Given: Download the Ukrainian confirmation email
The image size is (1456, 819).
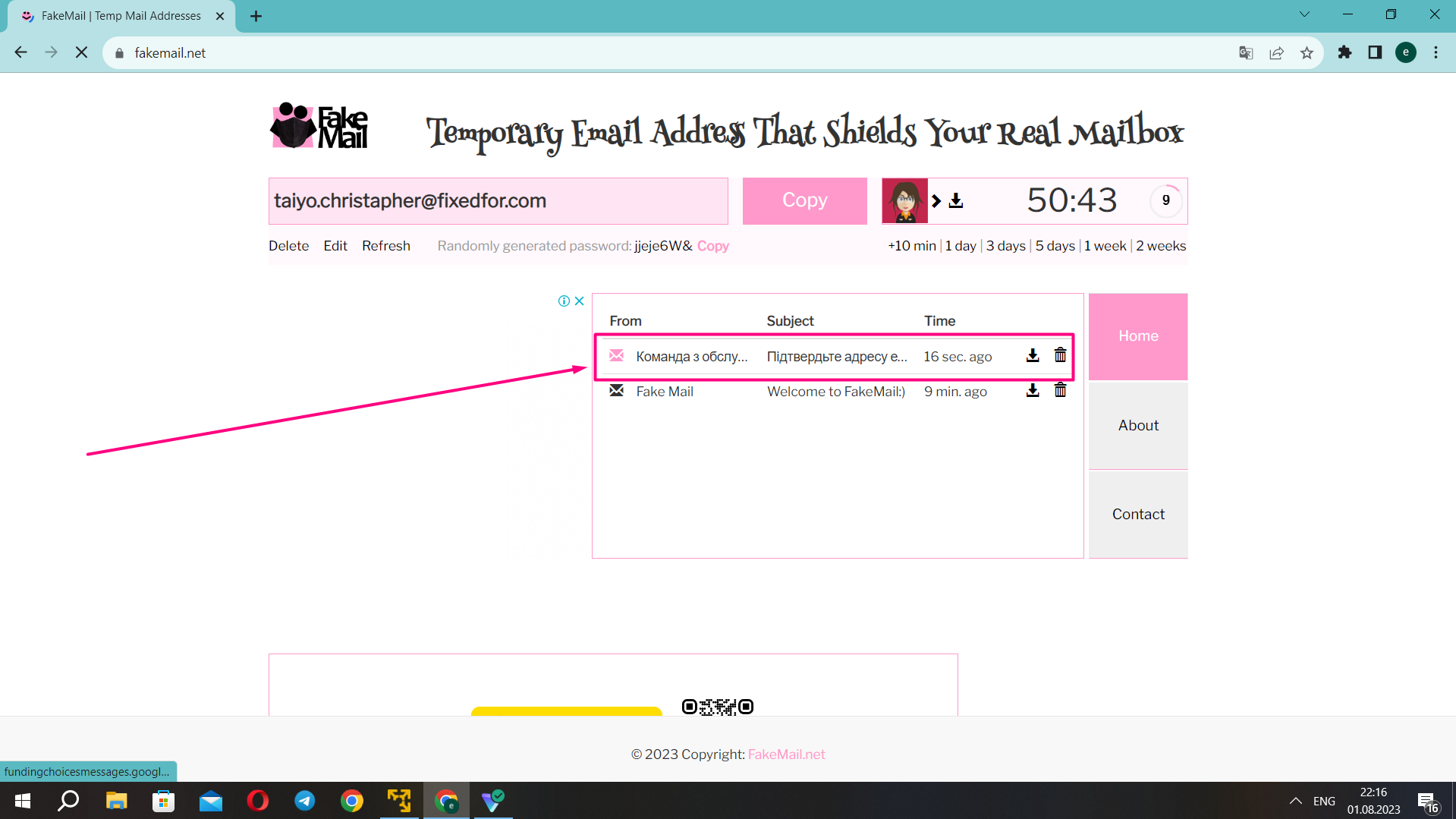Looking at the screenshot, I should click(1032, 356).
